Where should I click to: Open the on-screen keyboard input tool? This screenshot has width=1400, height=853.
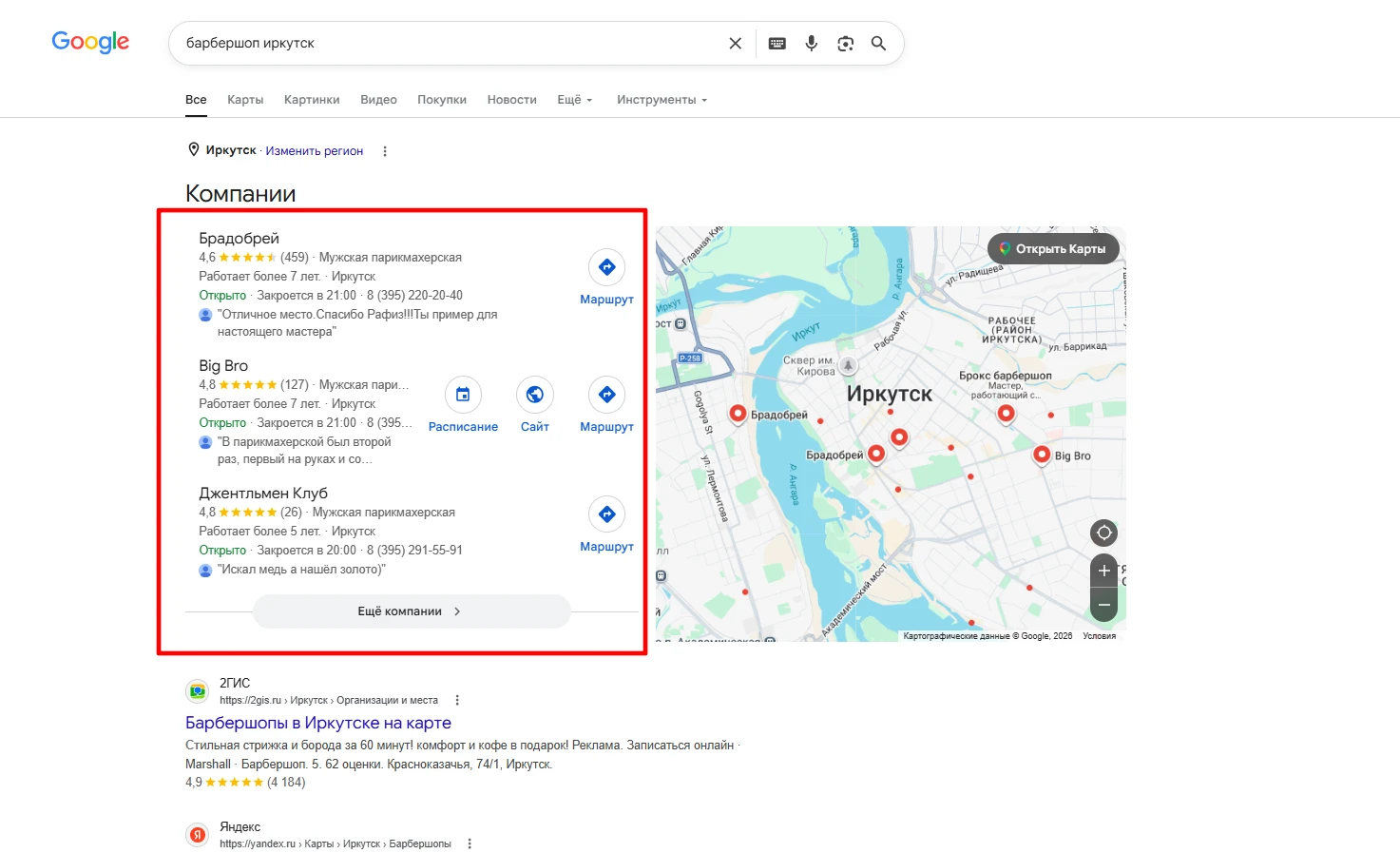pyautogui.click(x=777, y=44)
